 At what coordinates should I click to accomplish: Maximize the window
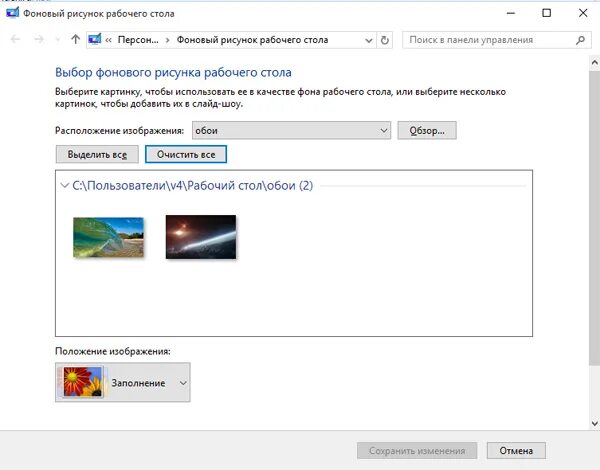[547, 13]
